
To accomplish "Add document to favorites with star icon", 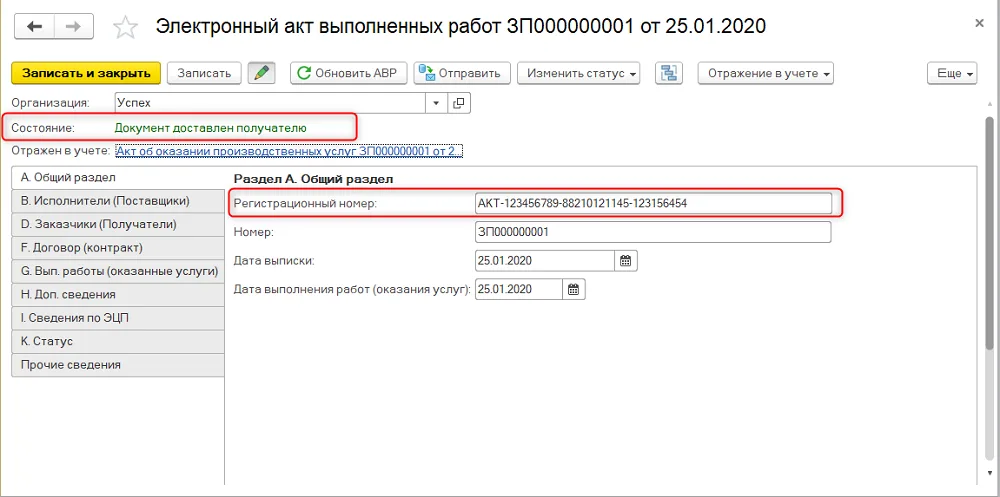I will click(x=125, y=27).
